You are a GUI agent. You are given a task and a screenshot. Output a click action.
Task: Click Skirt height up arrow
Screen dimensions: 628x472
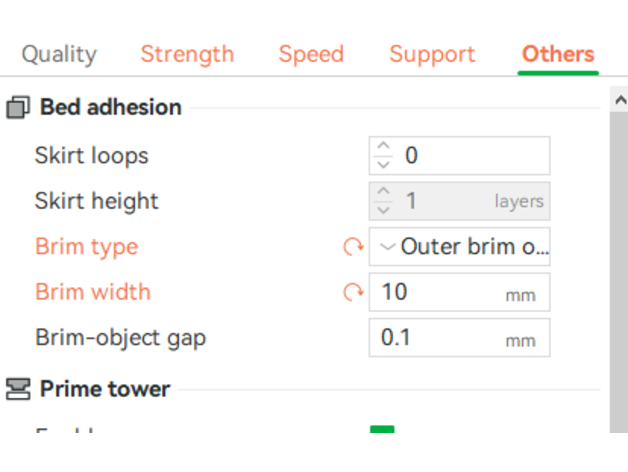(383, 193)
